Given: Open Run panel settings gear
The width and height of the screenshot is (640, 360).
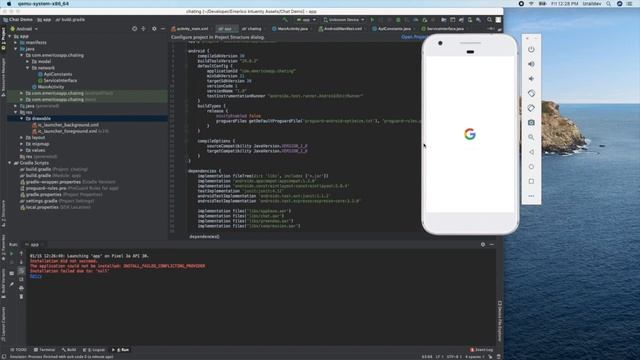Looking at the screenshot, I should [483, 244].
